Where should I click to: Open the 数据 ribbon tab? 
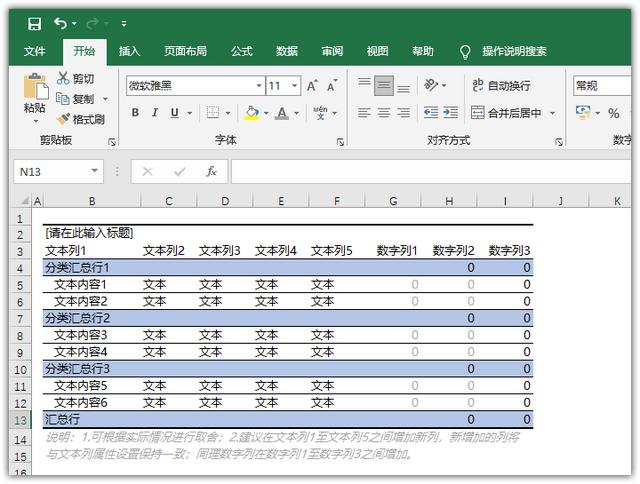click(287, 51)
